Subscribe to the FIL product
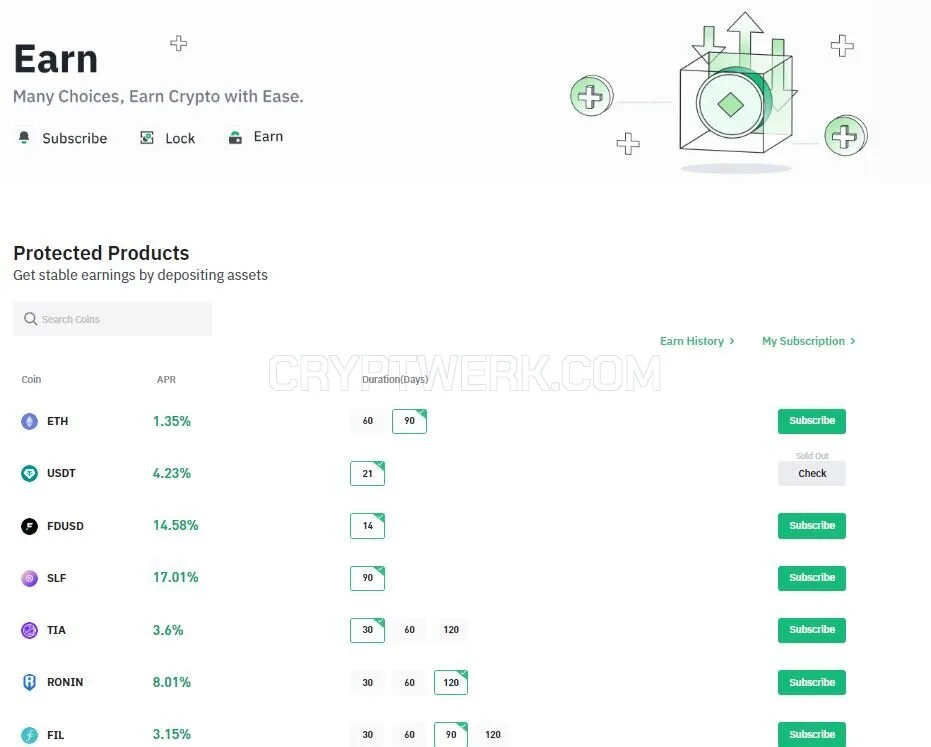This screenshot has width=931, height=747. tap(812, 735)
